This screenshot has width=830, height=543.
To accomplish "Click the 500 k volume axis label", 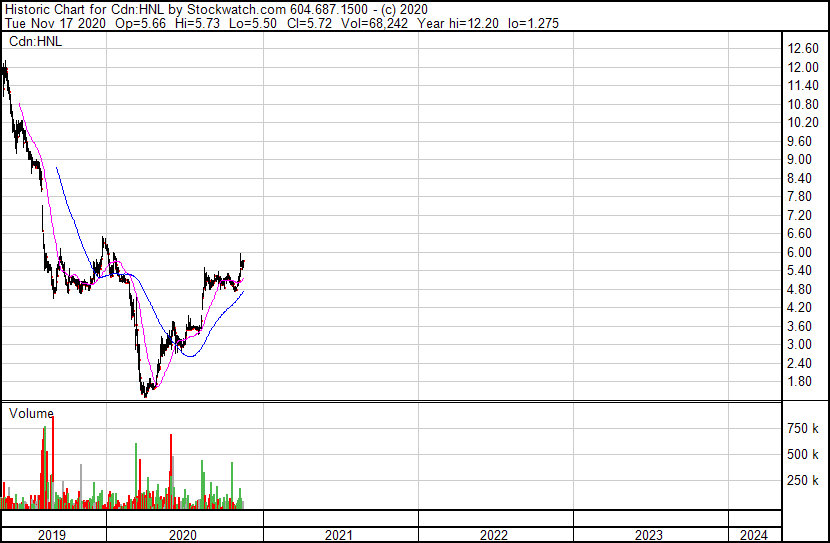I will click(803, 455).
